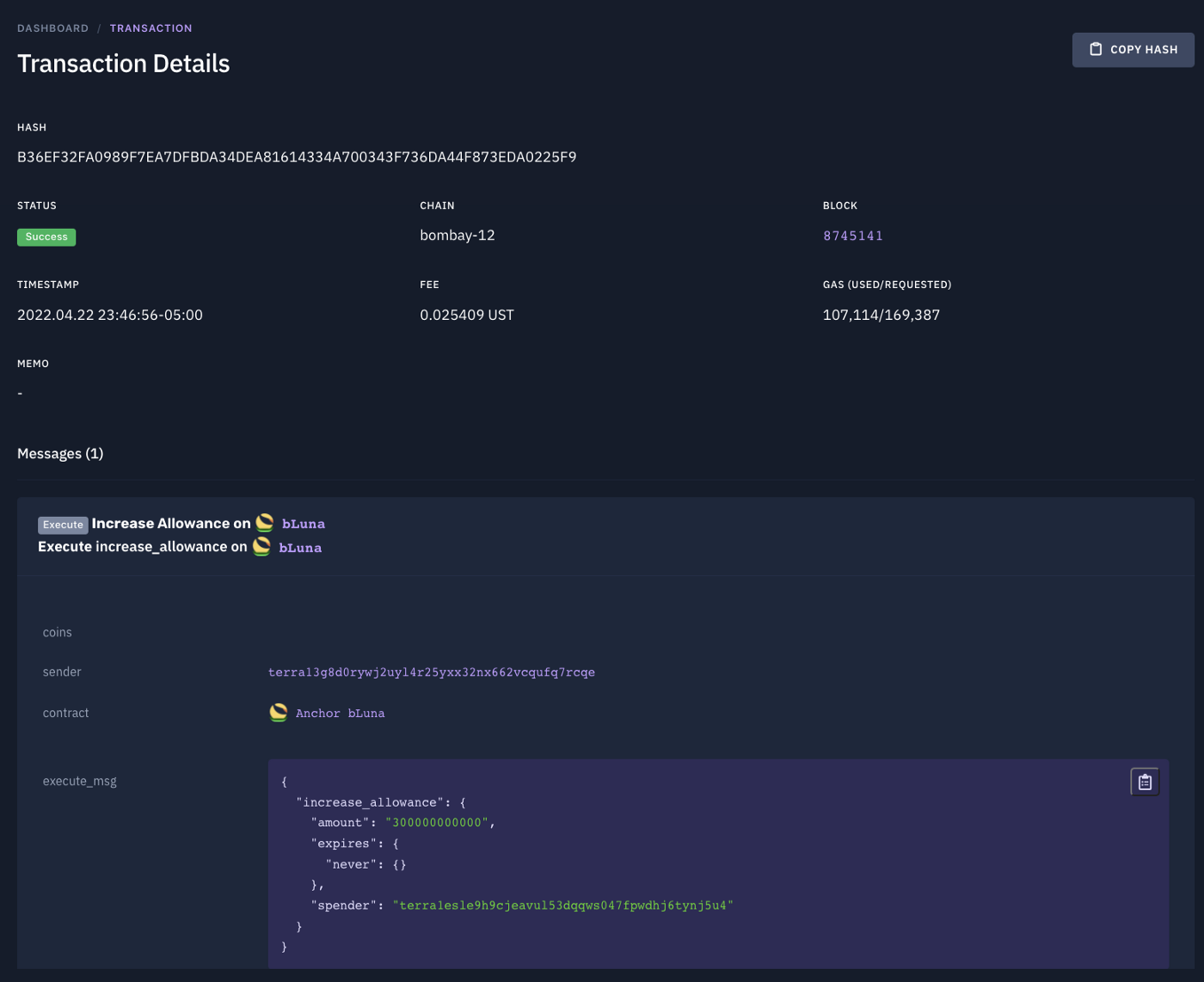Click gas value 107,114/169,387
The width and height of the screenshot is (1204, 982).
(881, 315)
